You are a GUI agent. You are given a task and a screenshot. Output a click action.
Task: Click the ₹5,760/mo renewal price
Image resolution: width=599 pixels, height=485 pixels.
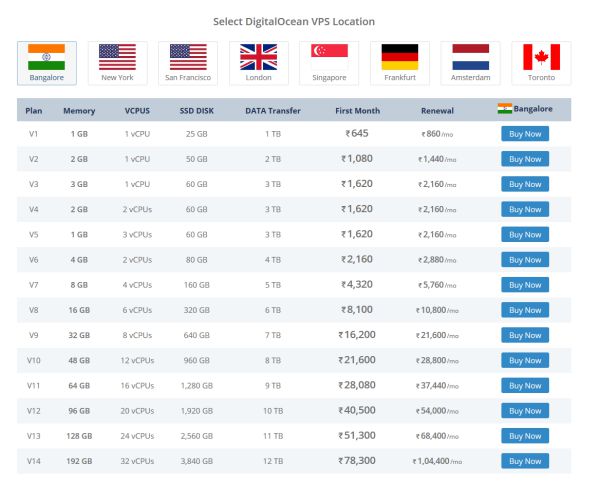(x=437, y=285)
